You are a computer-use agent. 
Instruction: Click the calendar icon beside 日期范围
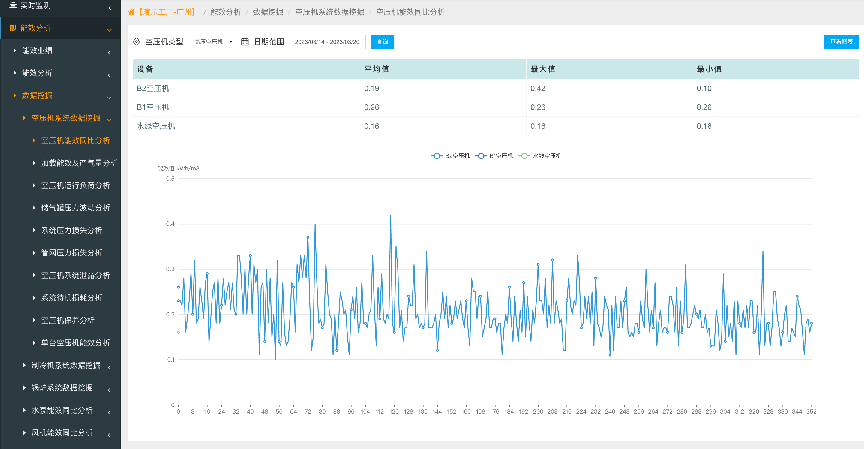[x=244, y=42]
